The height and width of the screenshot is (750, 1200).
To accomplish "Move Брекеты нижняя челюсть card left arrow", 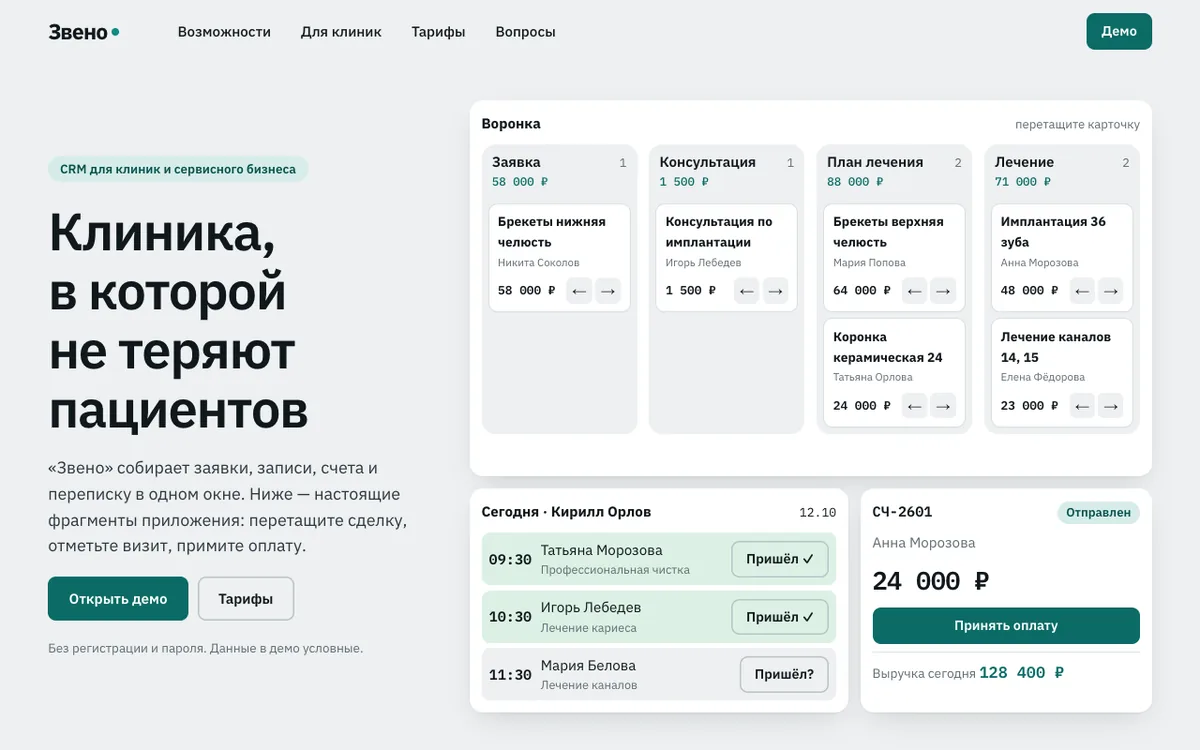I will [579, 291].
